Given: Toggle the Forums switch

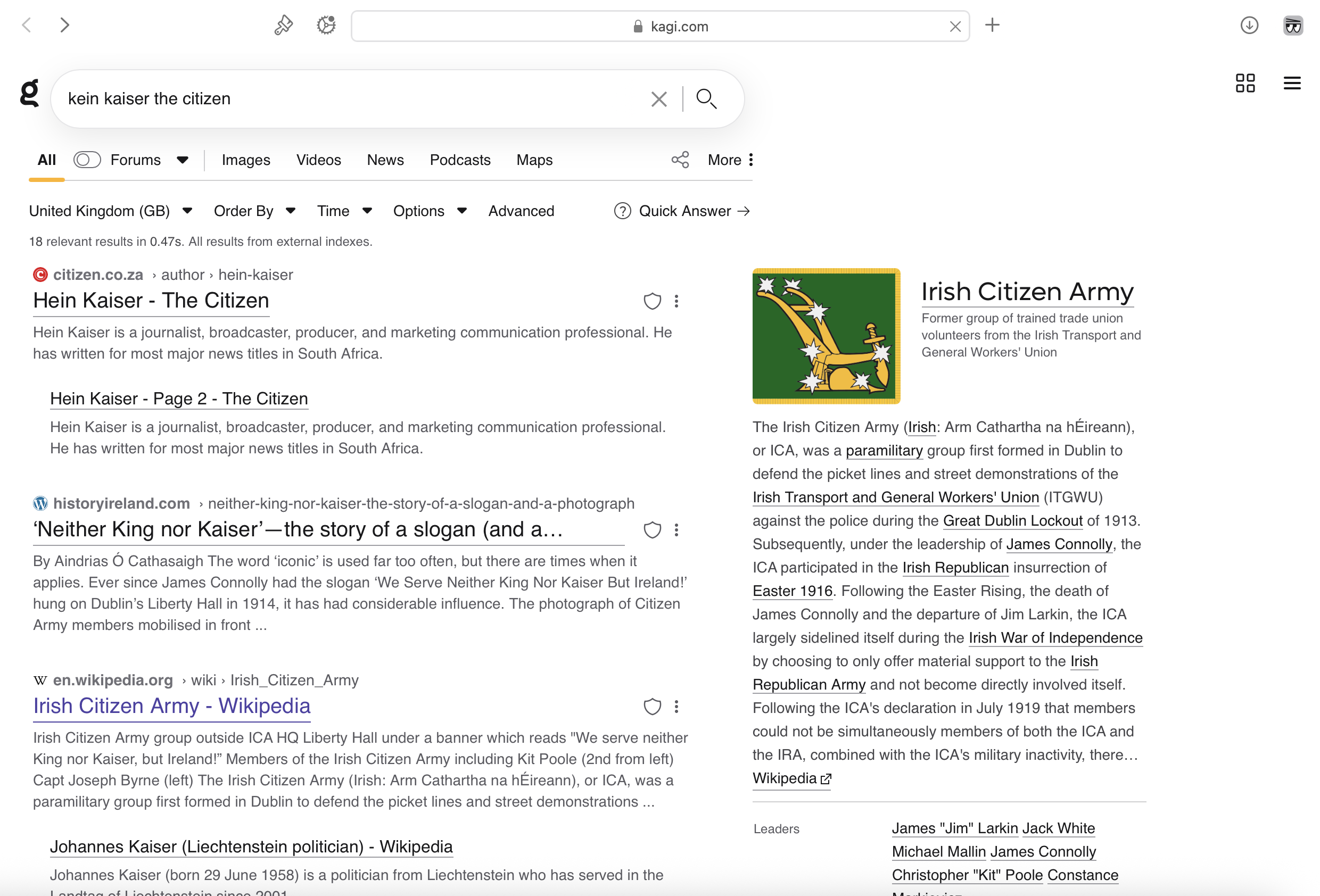Looking at the screenshot, I should coord(87,160).
